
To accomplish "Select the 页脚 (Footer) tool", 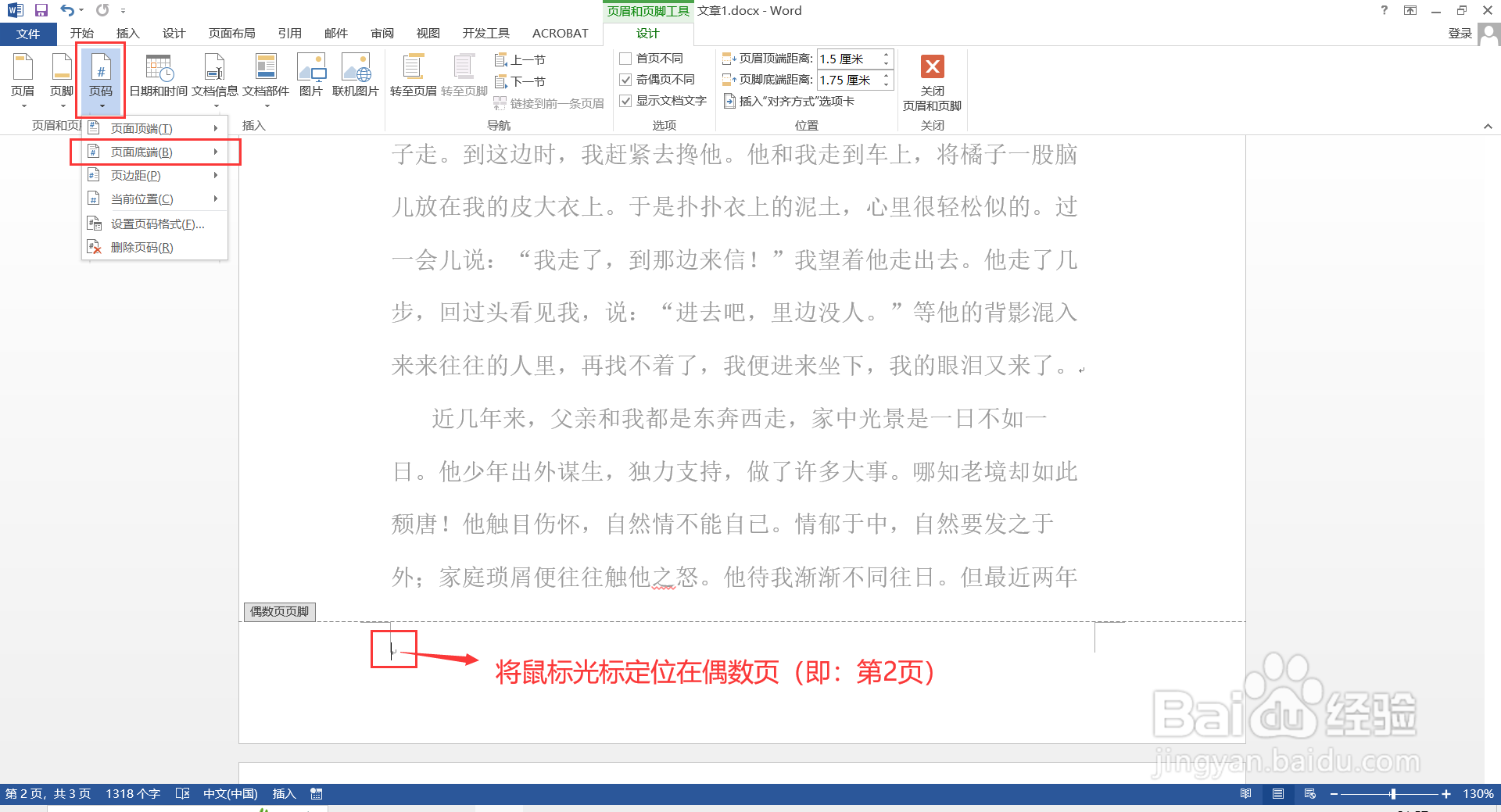I will (61, 78).
